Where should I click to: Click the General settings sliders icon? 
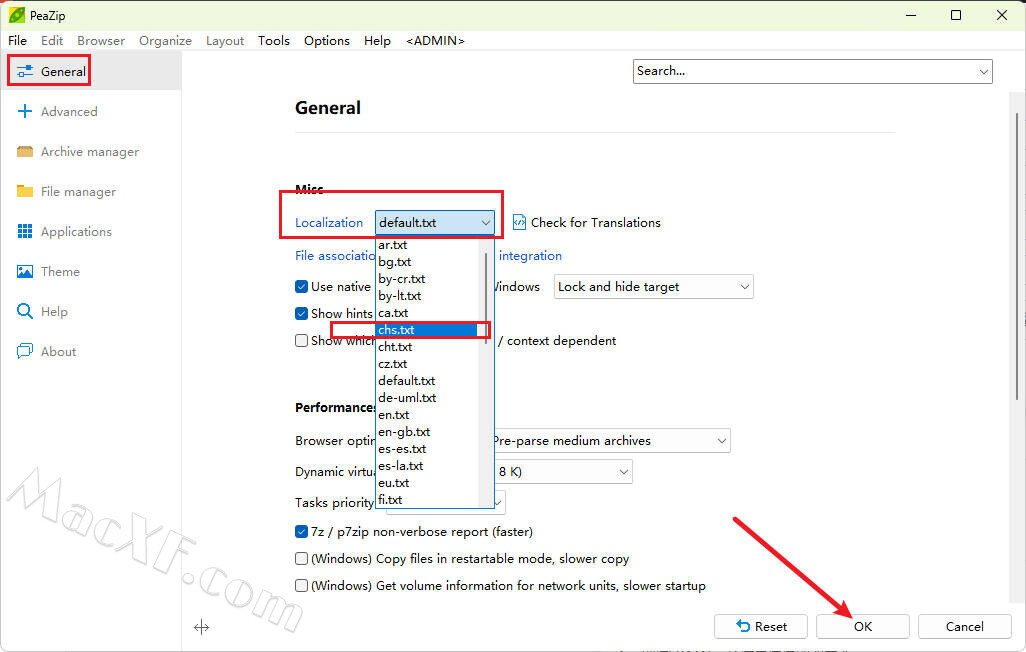pos(25,71)
